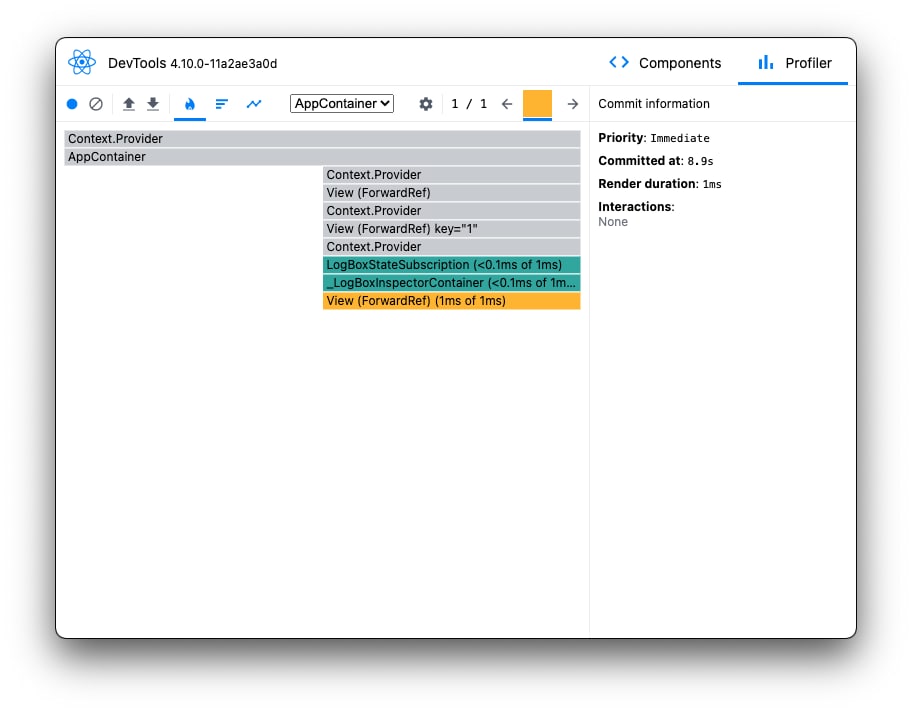912x712 pixels.
Task: Click the DevTools 4.10.0-11a2ae3a0d version text
Action: pyautogui.click(x=193, y=63)
